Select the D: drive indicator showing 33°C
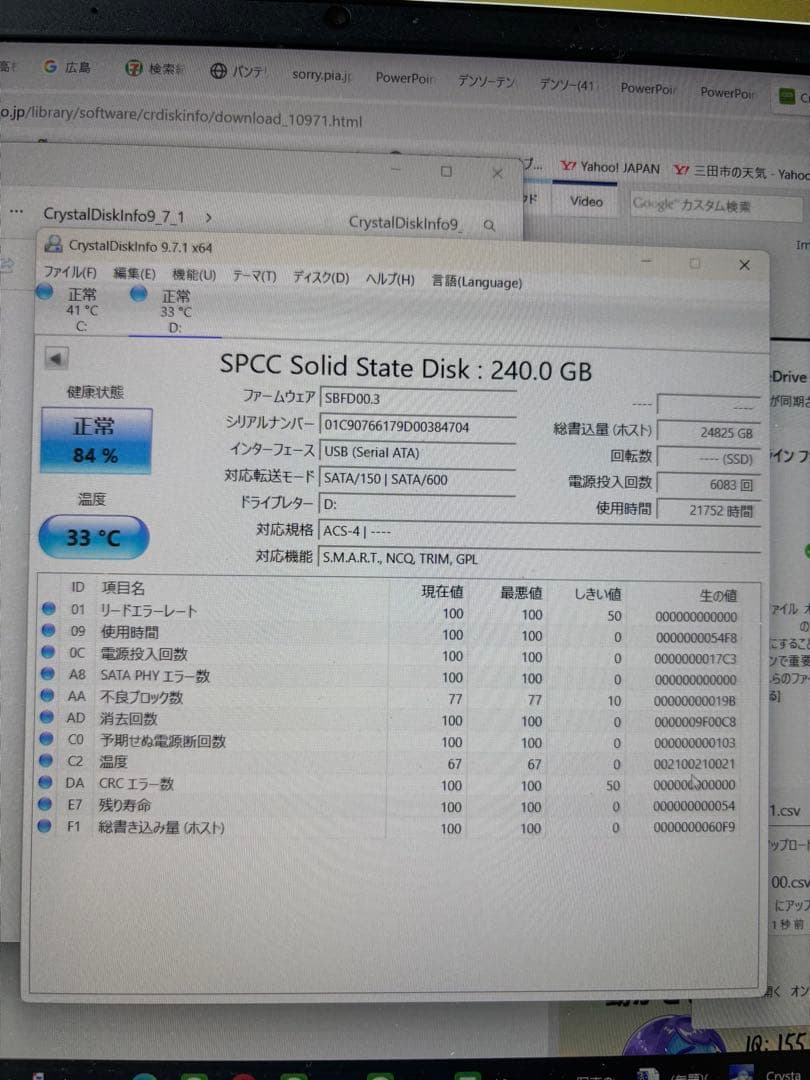The width and height of the screenshot is (810, 1080). pyautogui.click(x=138, y=294)
